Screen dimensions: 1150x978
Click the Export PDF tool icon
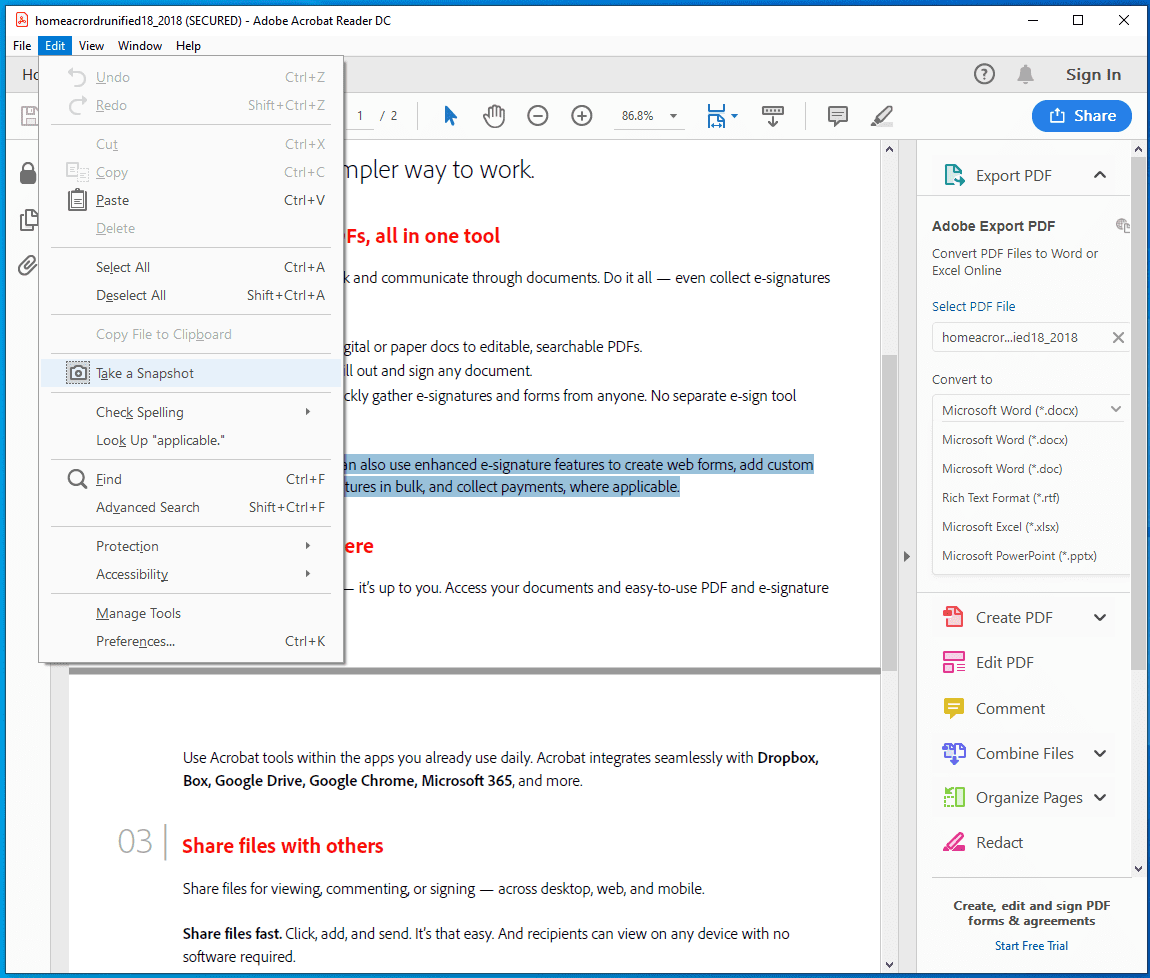(x=954, y=175)
